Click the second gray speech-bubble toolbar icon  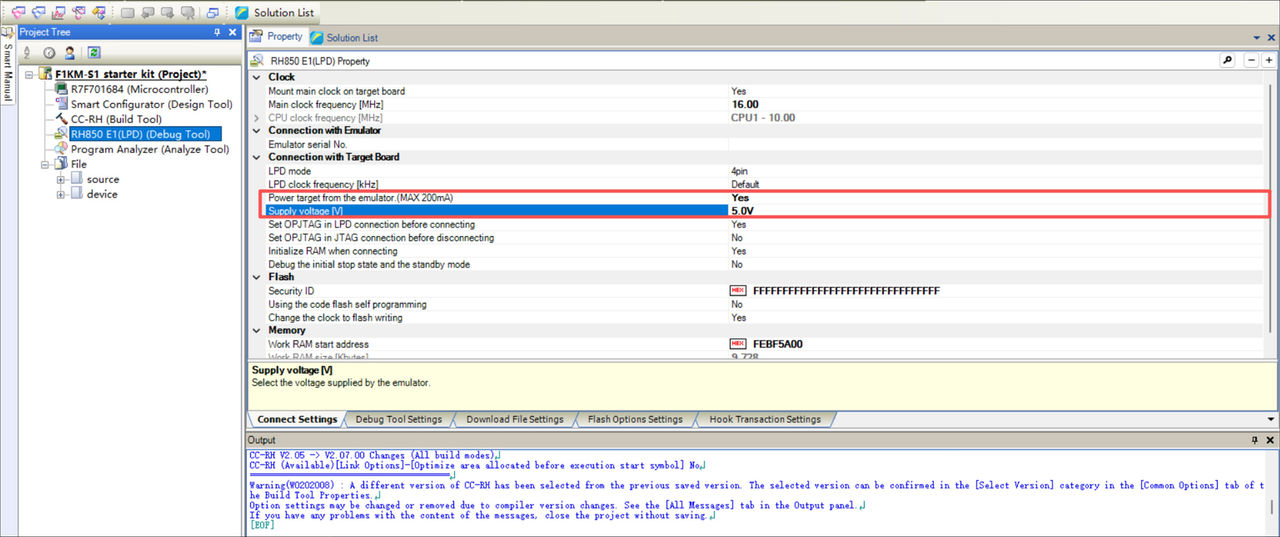click(168, 13)
